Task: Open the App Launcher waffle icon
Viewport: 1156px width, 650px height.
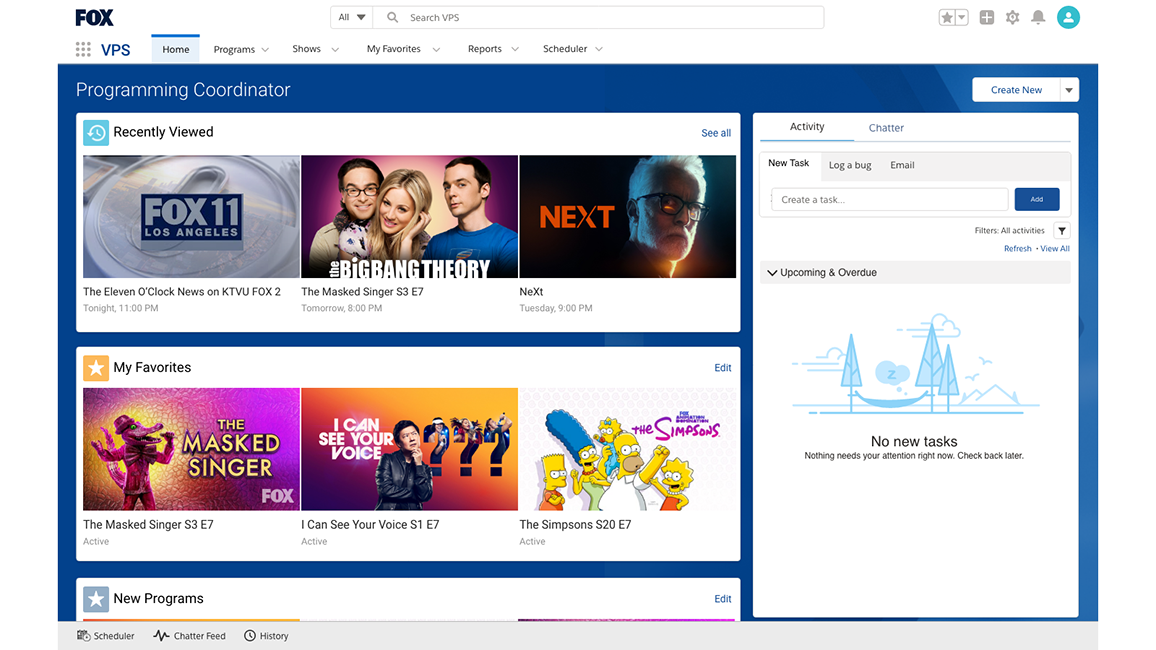Action: [x=83, y=48]
